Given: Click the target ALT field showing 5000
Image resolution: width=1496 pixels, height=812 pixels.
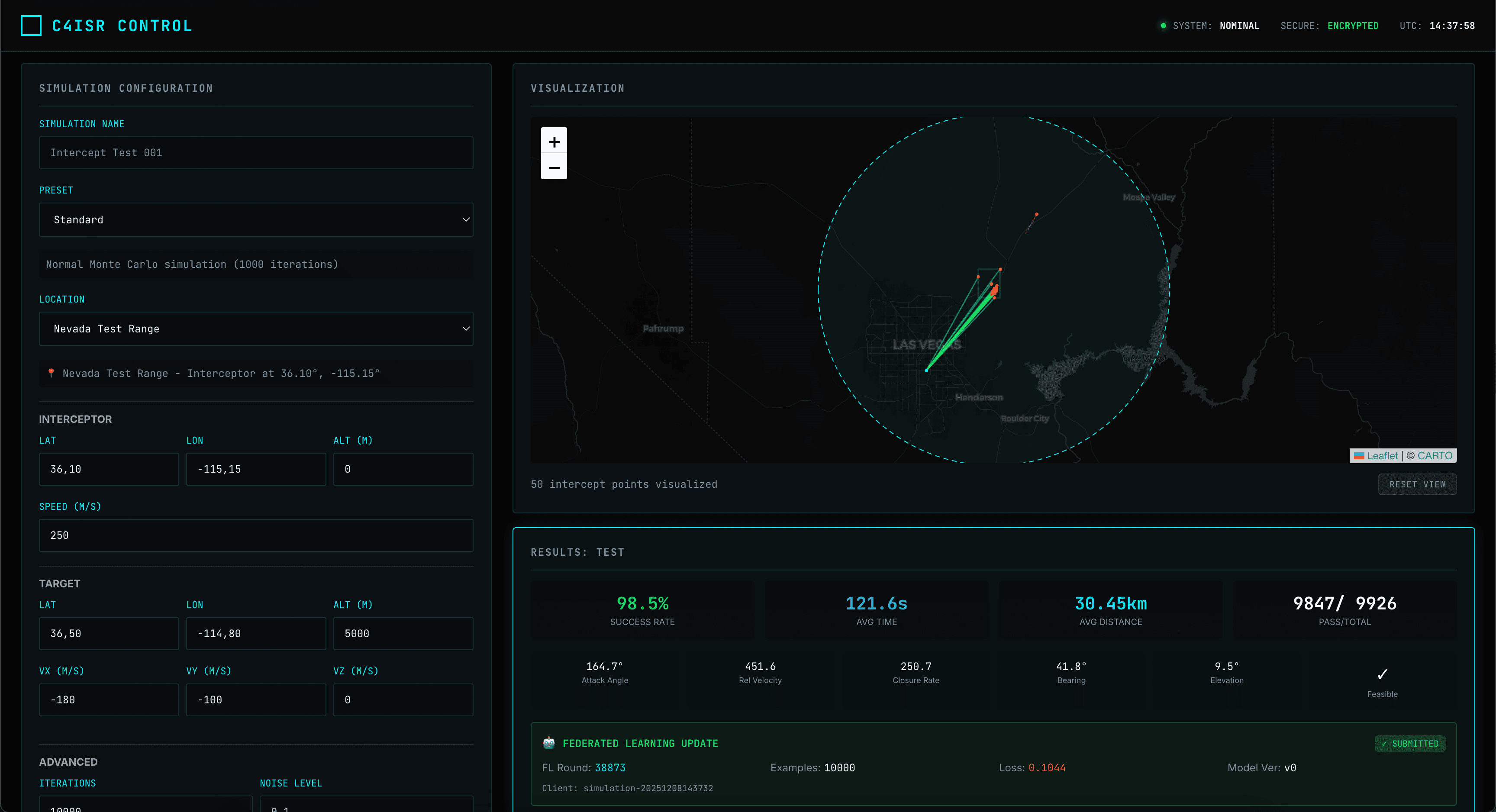Looking at the screenshot, I should 403,633.
